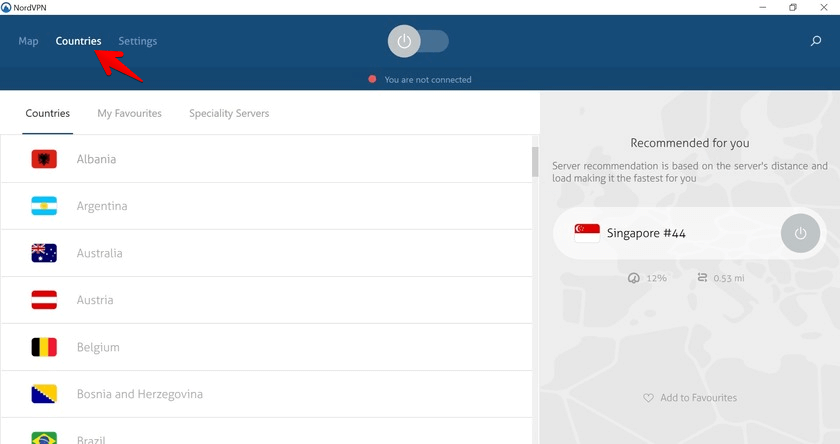Viewport: 840px width, 444px height.
Task: Click the NordVPN logo in title bar
Action: pos(6,7)
